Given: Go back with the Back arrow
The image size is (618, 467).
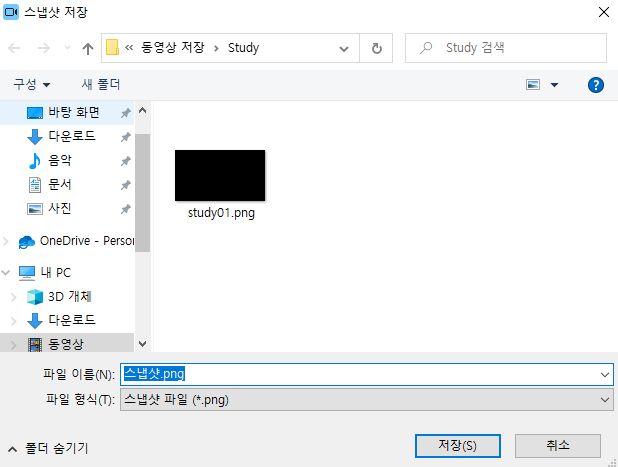Looking at the screenshot, I should 14,48.
